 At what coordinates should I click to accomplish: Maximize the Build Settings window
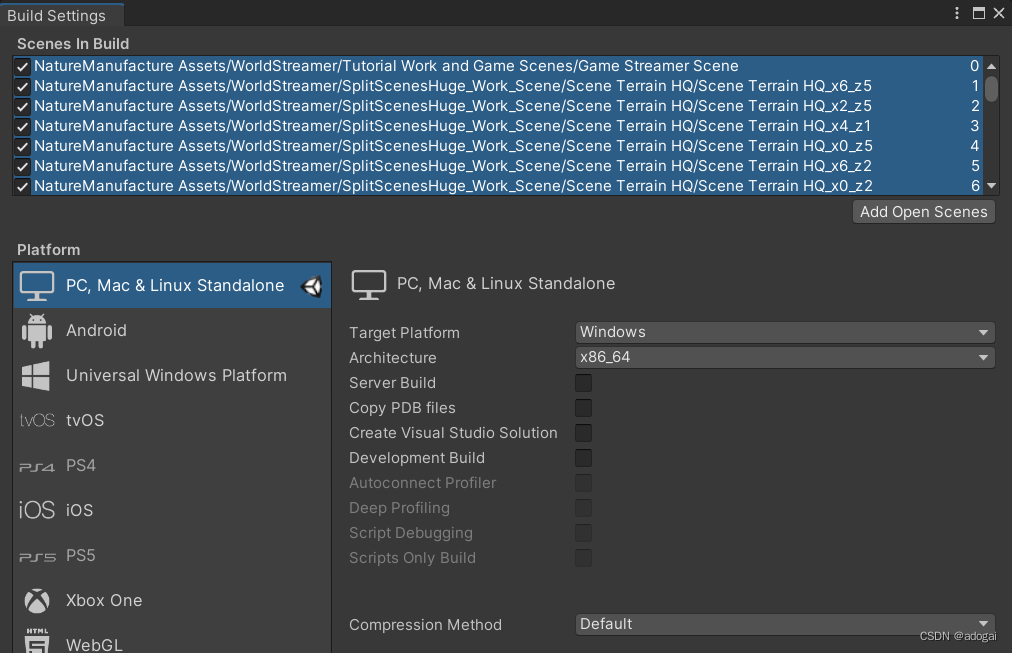click(979, 13)
